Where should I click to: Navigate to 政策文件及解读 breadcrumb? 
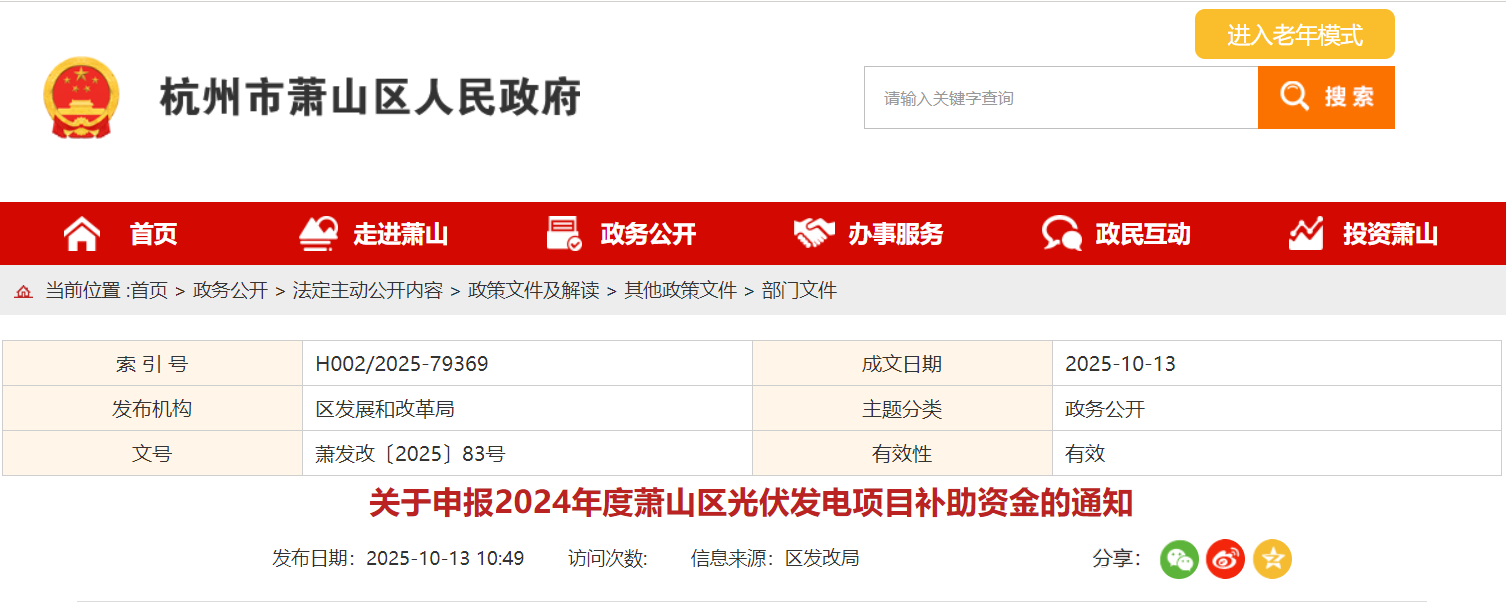tap(534, 291)
